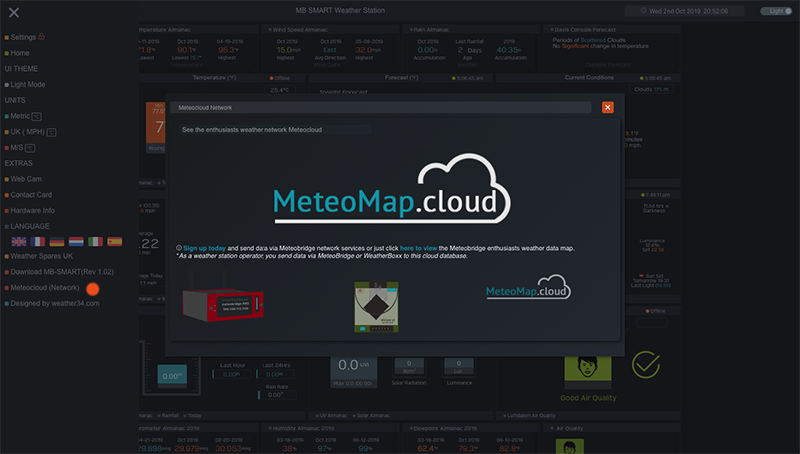This screenshot has height=454, width=800.
Task: Click the British flag language icon
Action: tap(19, 241)
